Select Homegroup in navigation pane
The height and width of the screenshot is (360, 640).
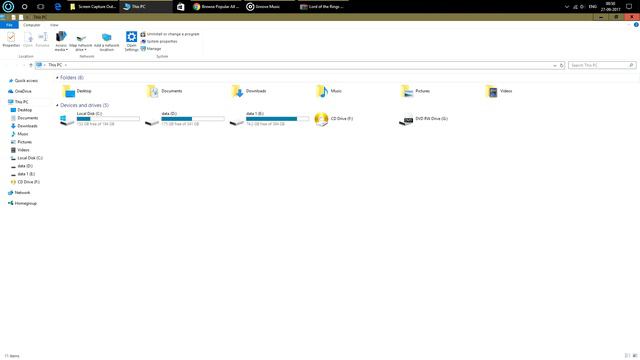click(x=22, y=203)
